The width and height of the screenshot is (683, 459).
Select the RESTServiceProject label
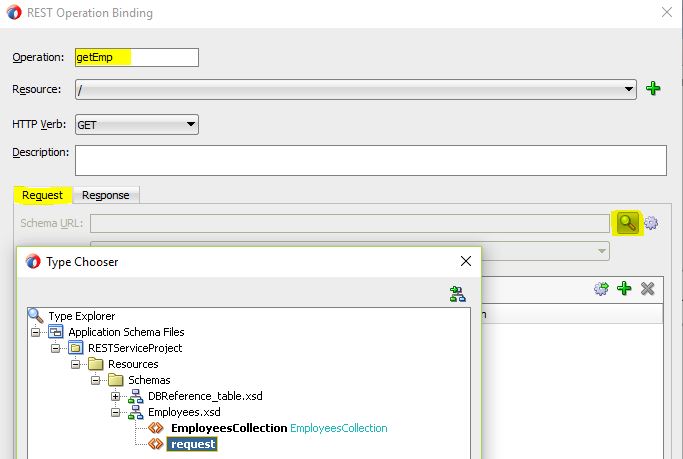click(135, 348)
